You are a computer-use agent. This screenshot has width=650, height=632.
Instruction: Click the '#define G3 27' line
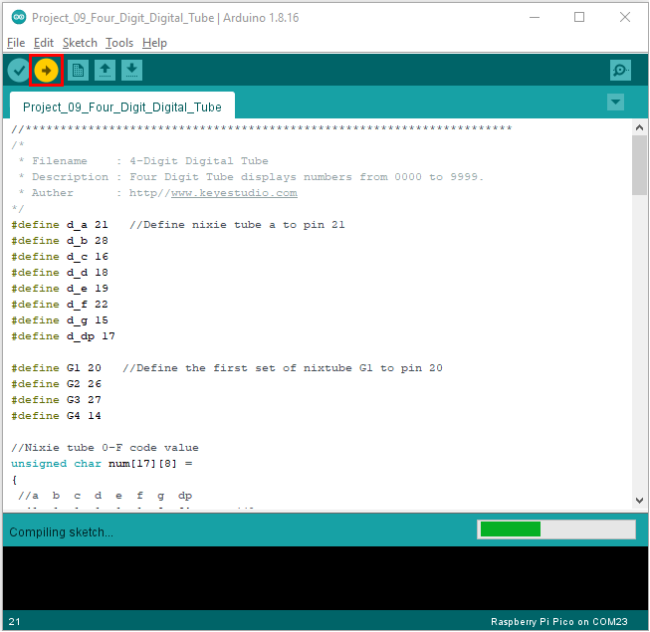point(56,400)
